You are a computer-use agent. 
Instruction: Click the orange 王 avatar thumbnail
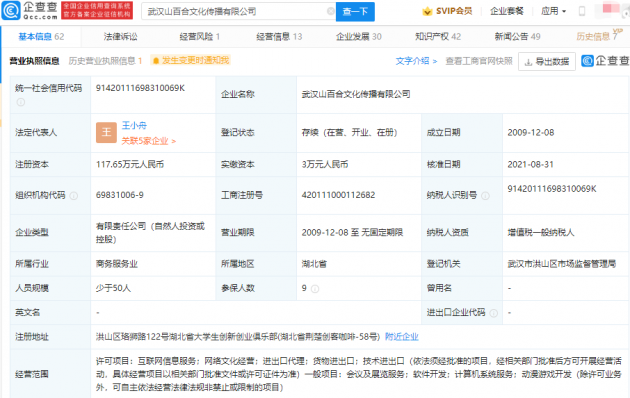point(106,133)
